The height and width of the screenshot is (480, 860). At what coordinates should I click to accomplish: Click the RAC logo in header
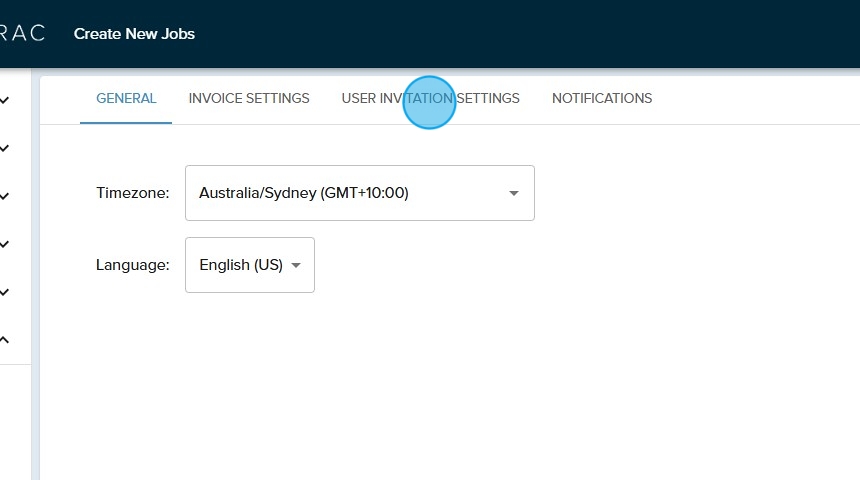coord(22,34)
